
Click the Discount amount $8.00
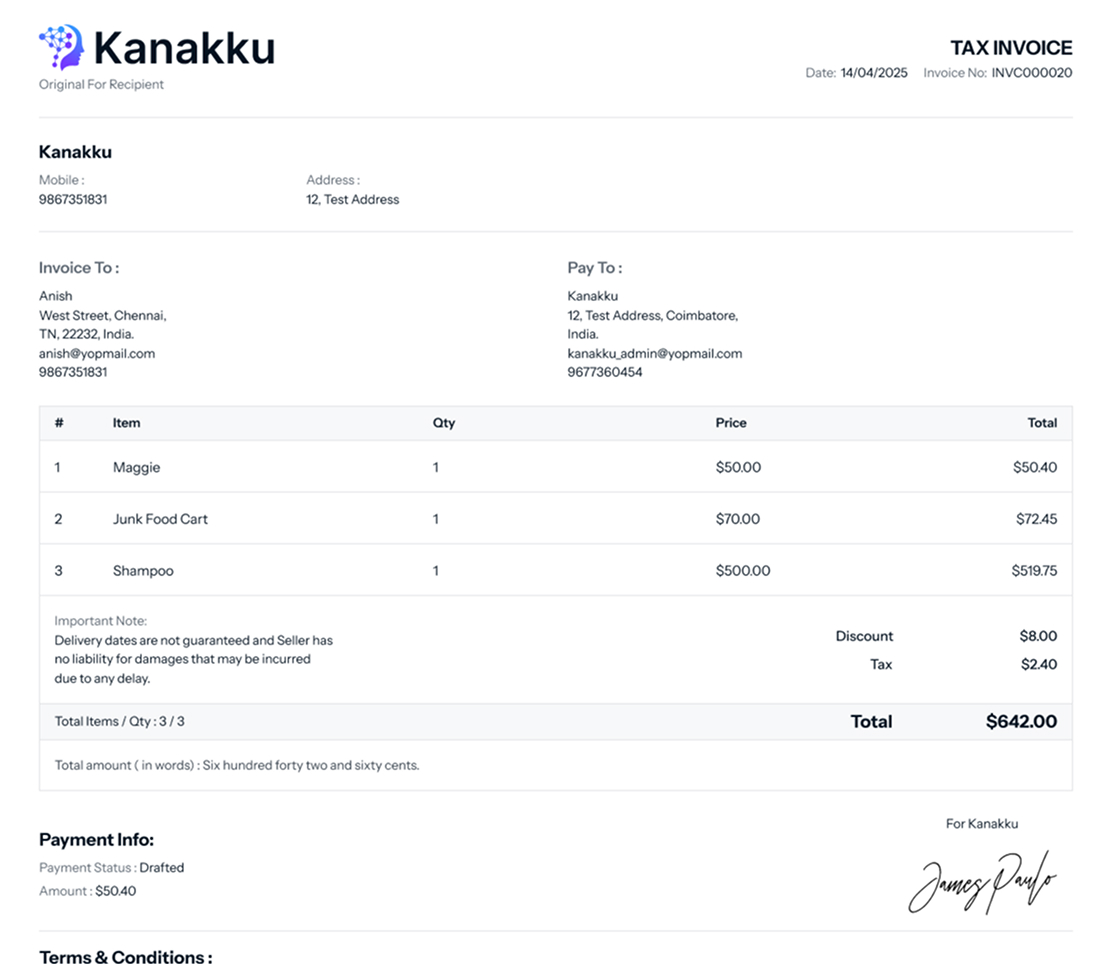[x=1038, y=636]
